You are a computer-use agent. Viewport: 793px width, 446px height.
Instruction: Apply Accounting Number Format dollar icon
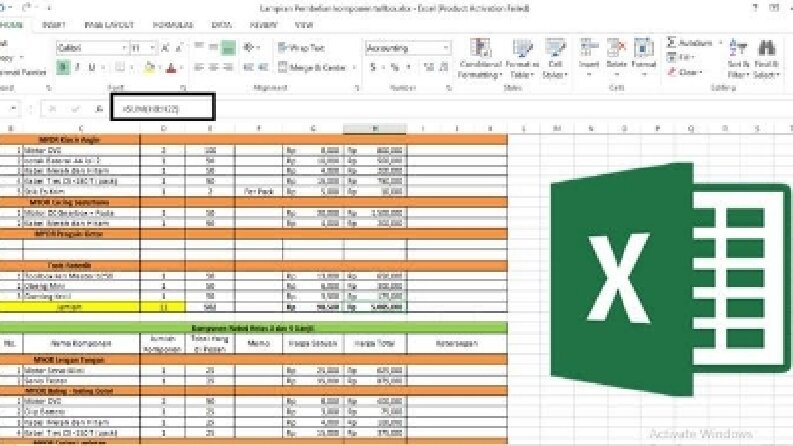pos(373,67)
